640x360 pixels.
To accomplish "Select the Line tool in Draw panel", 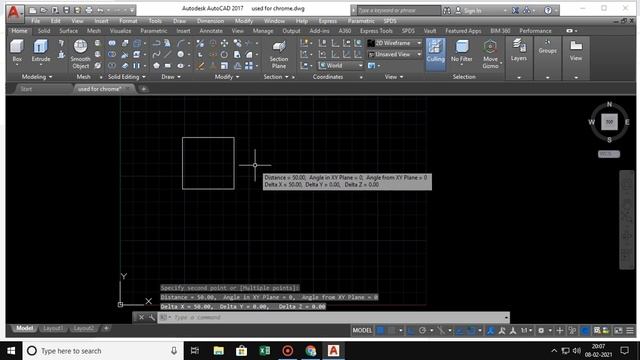I will [x=168, y=54].
